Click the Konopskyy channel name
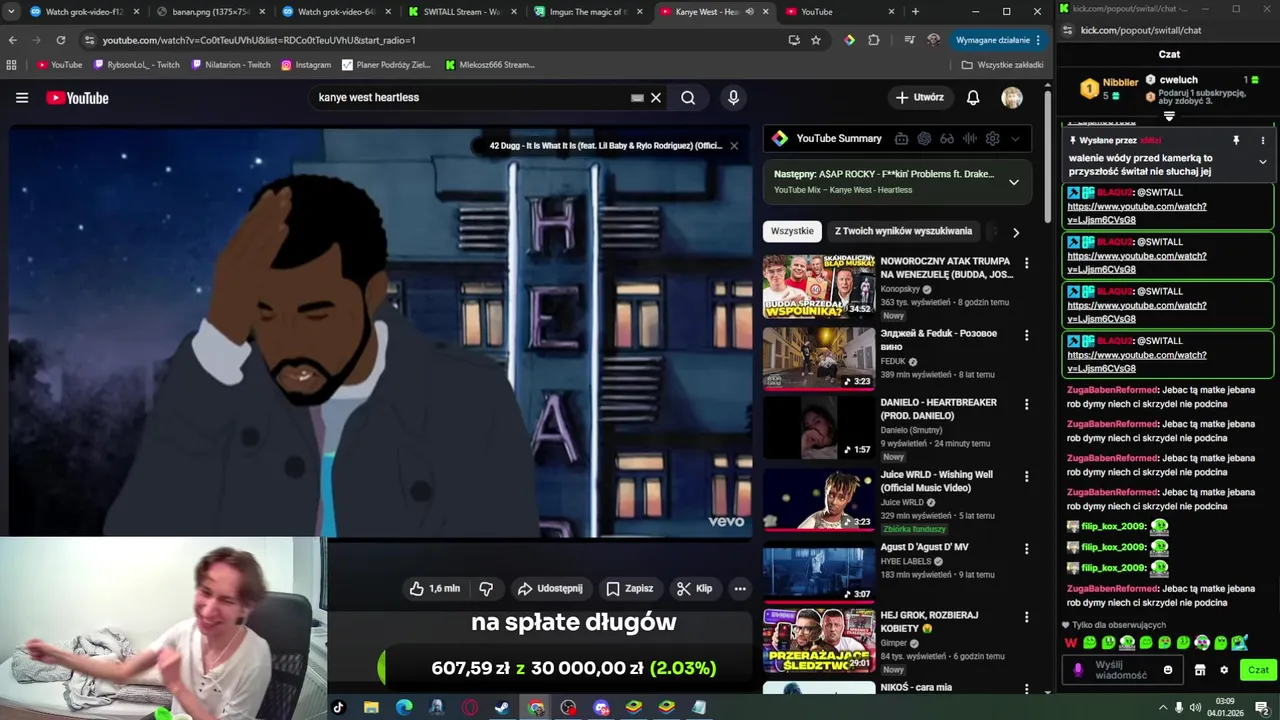Image resolution: width=1280 pixels, height=720 pixels. [x=900, y=289]
